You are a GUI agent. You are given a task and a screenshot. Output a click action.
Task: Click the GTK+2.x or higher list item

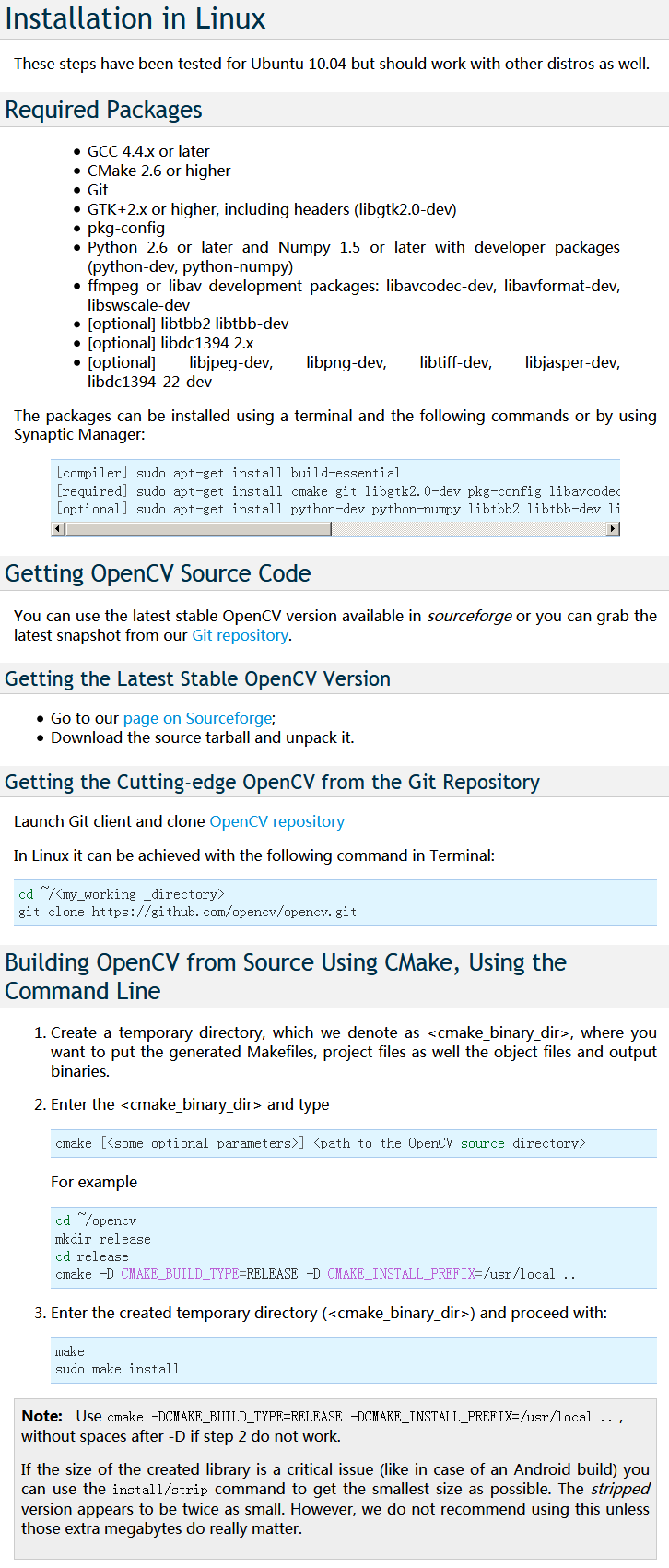[x=272, y=209]
